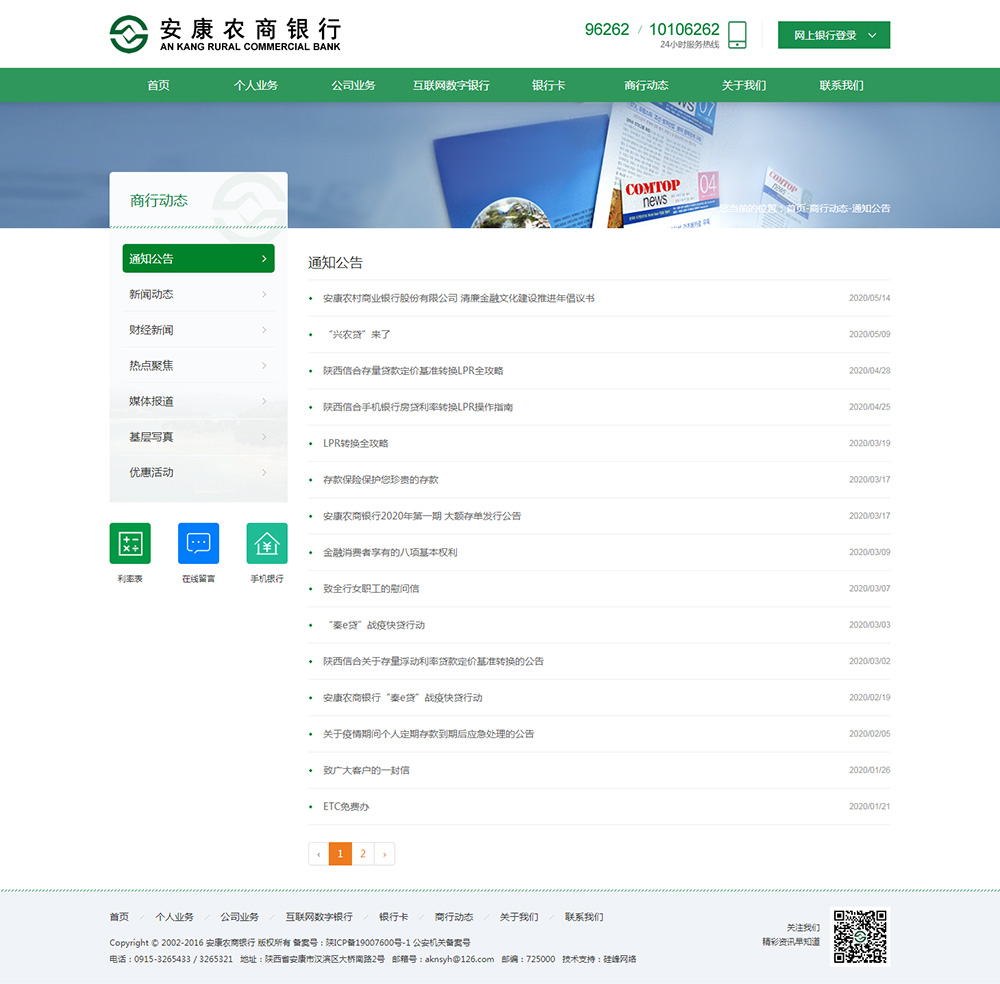Go to page 2 of announcements

tap(363, 854)
